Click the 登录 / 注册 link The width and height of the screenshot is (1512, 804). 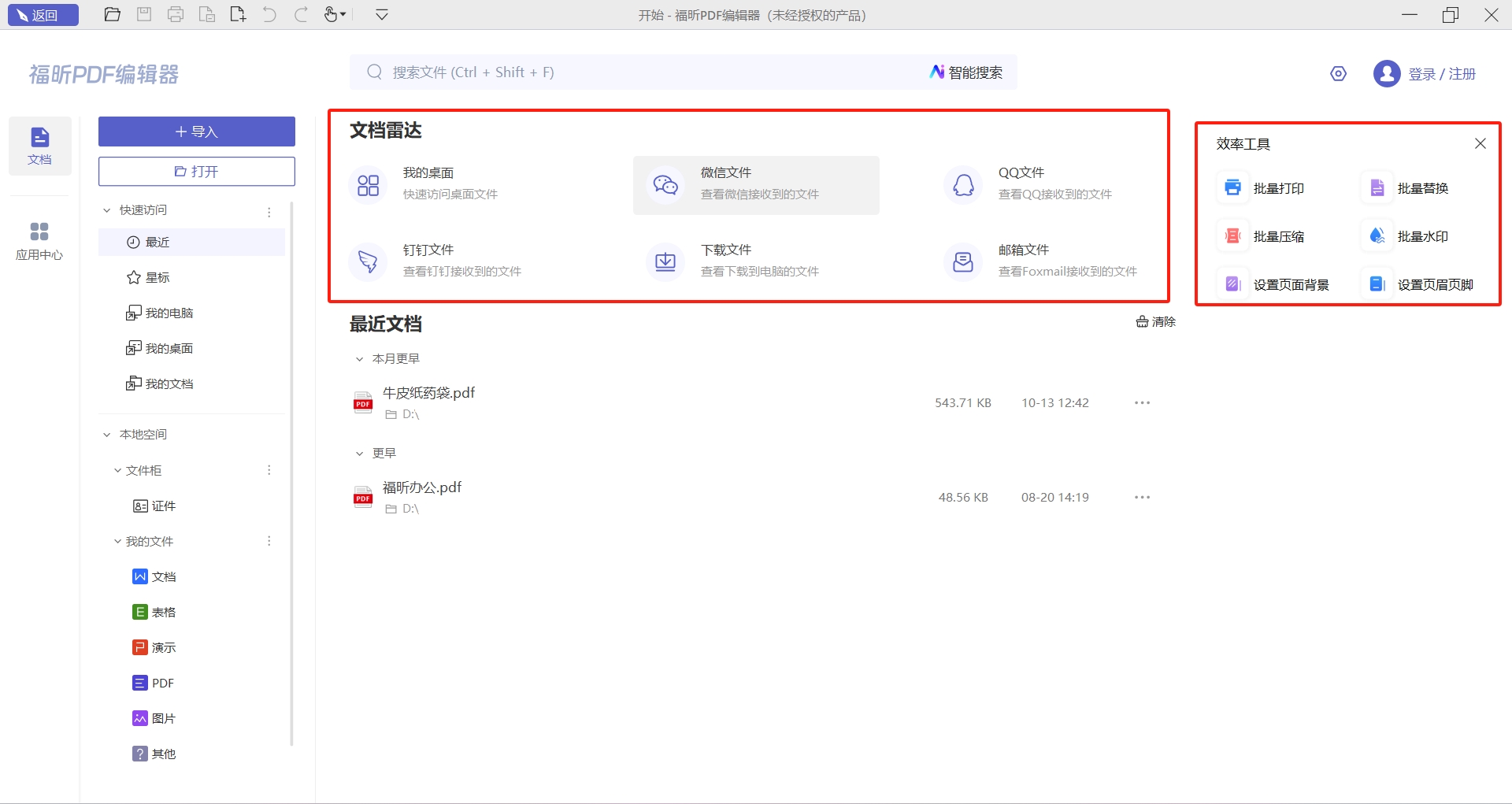(1442, 74)
